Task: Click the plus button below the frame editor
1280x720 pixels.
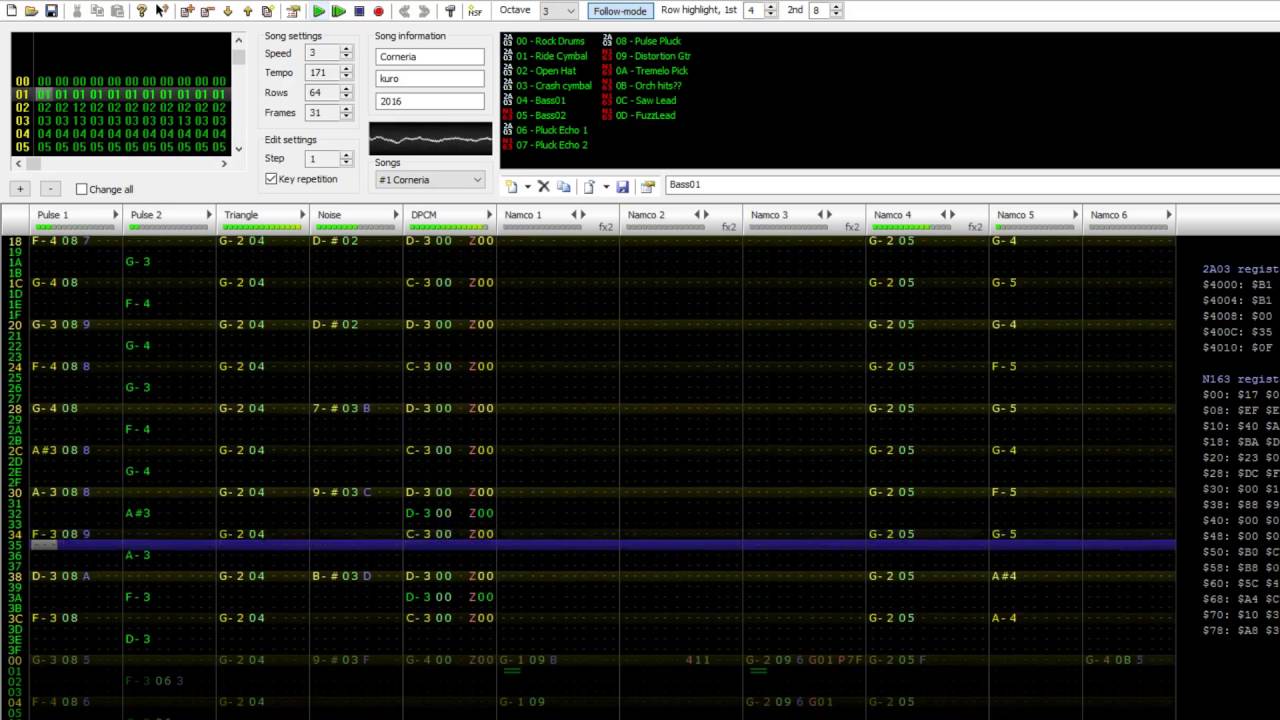Action: coord(19,189)
